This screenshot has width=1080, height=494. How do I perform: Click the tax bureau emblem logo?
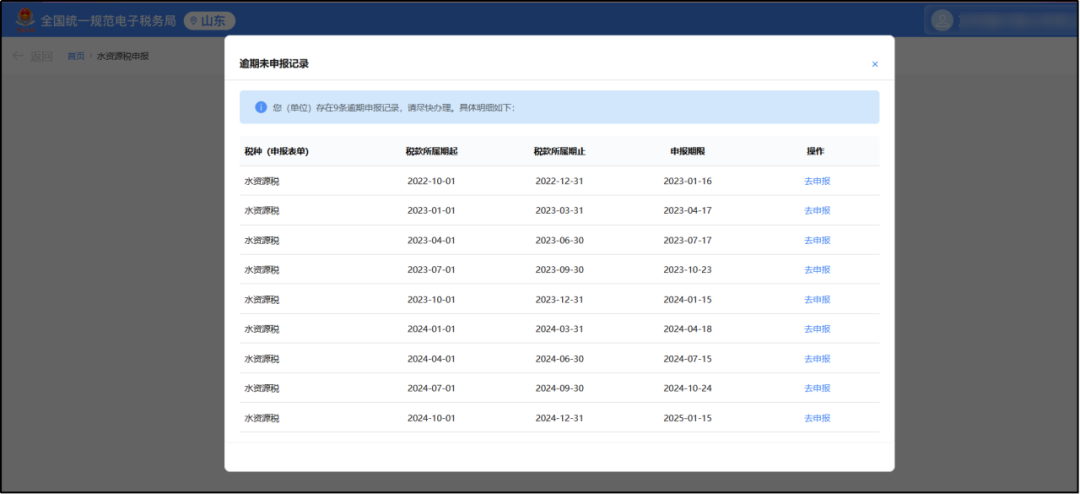click(x=25, y=20)
